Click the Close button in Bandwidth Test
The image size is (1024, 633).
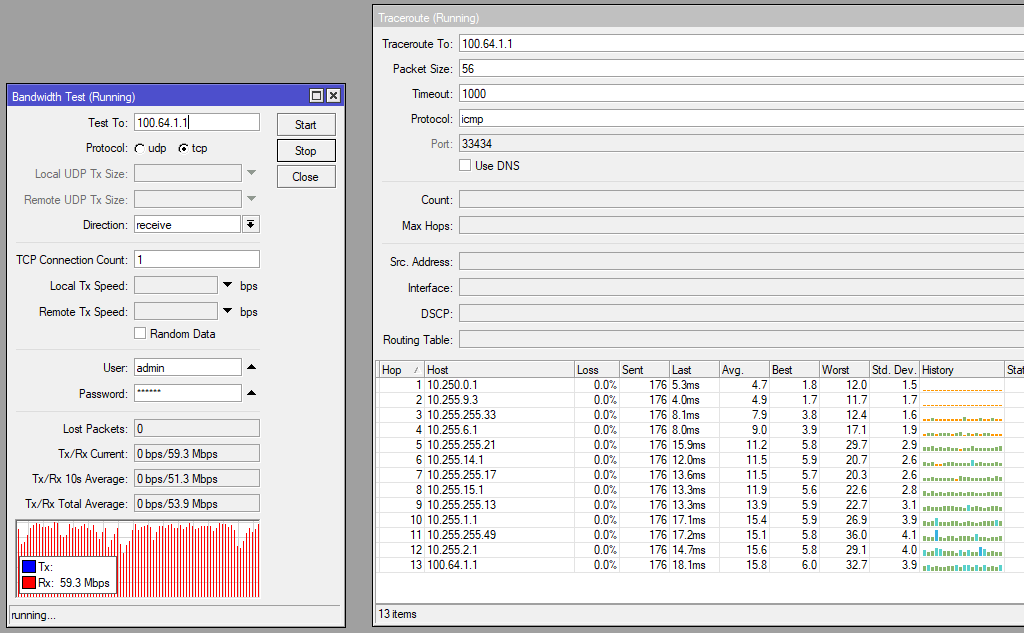pos(306,177)
